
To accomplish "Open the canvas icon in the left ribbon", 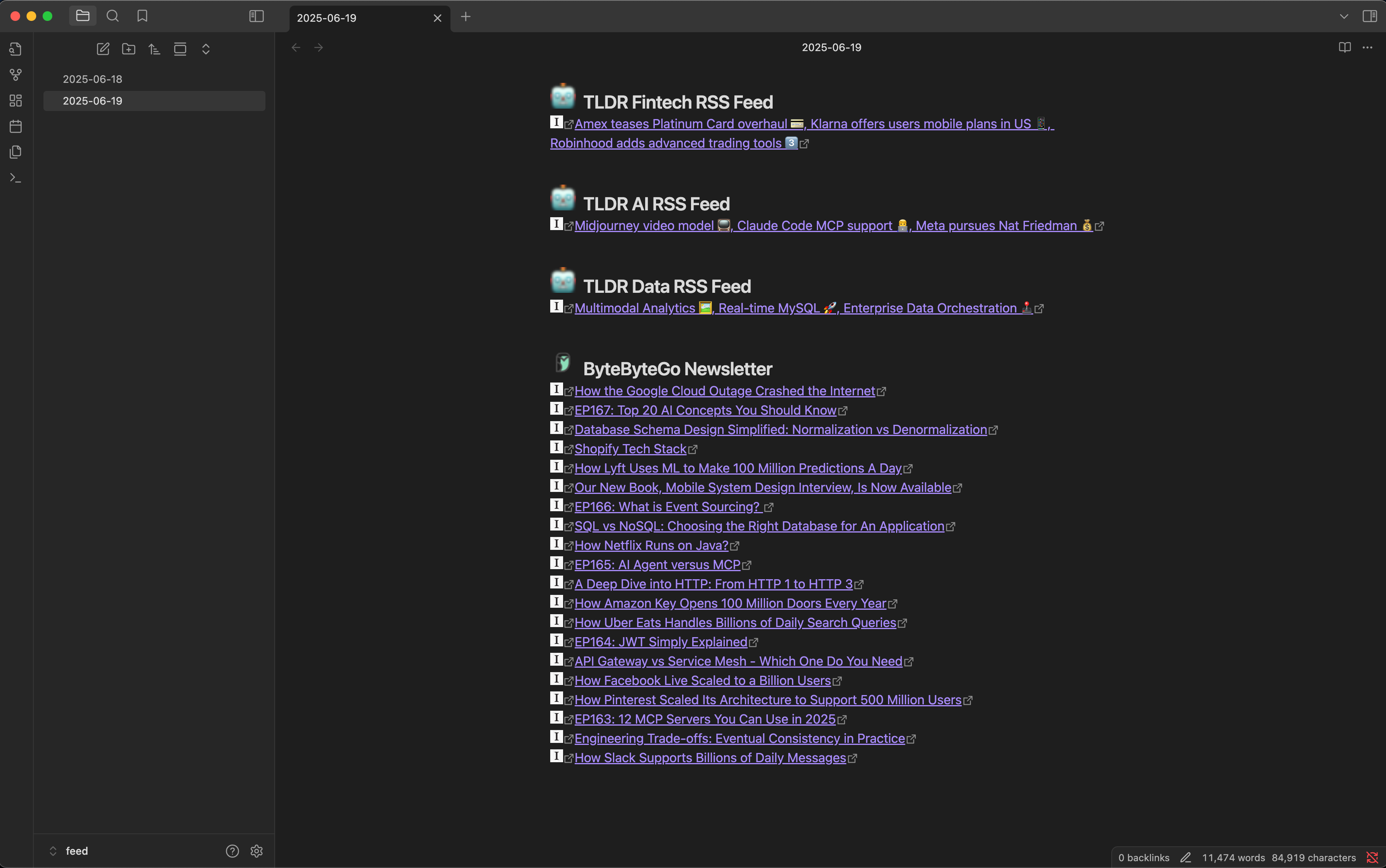I will tap(16, 101).
